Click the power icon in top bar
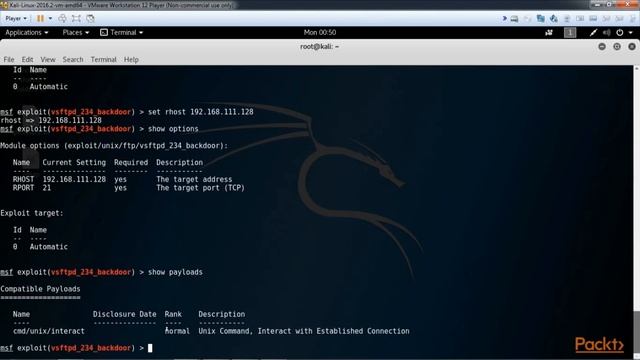Screen dimensions: 640x360 pyautogui.click(x=620, y=32)
